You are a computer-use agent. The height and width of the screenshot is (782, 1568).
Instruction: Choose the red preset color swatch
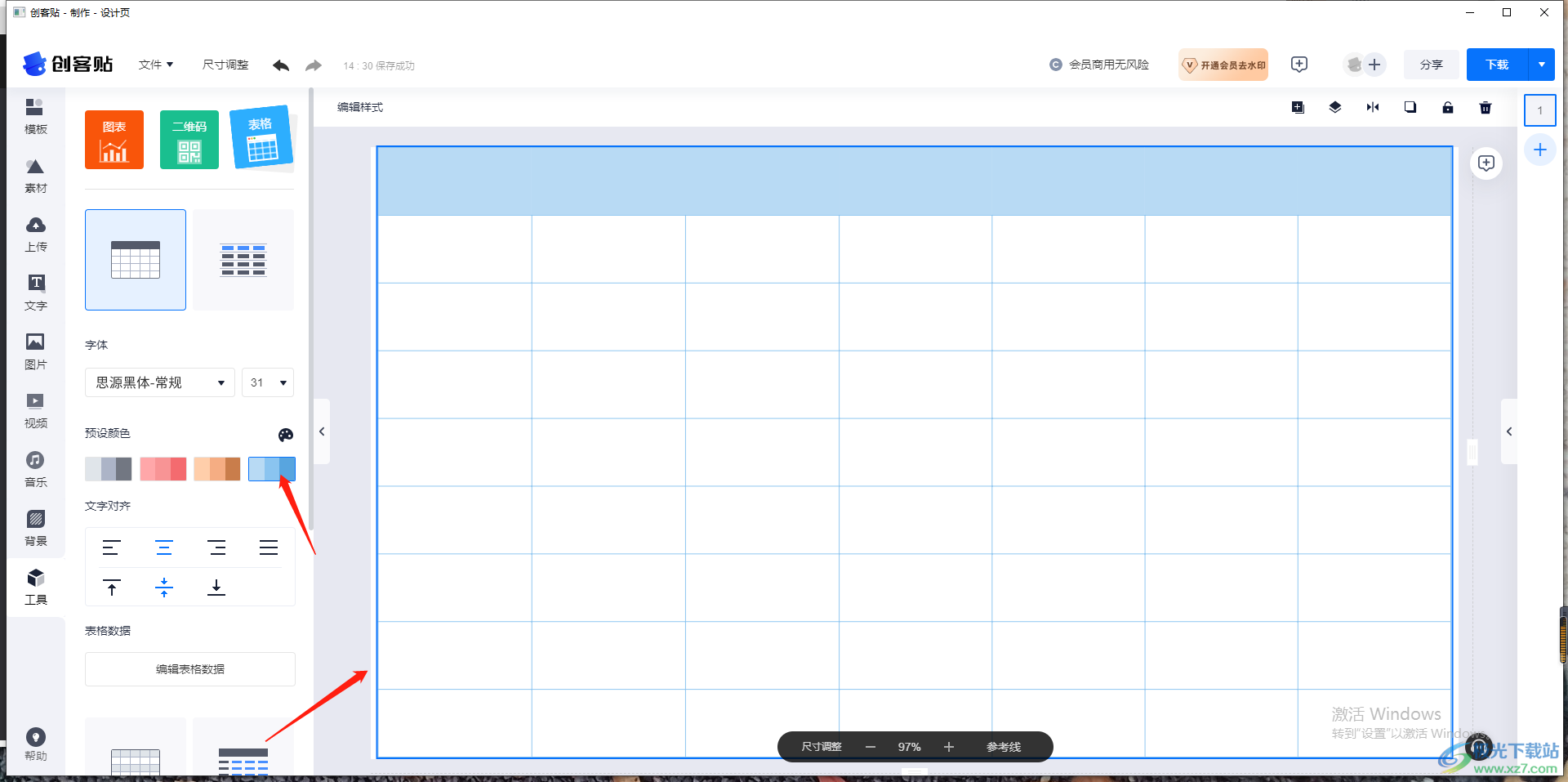pos(163,469)
